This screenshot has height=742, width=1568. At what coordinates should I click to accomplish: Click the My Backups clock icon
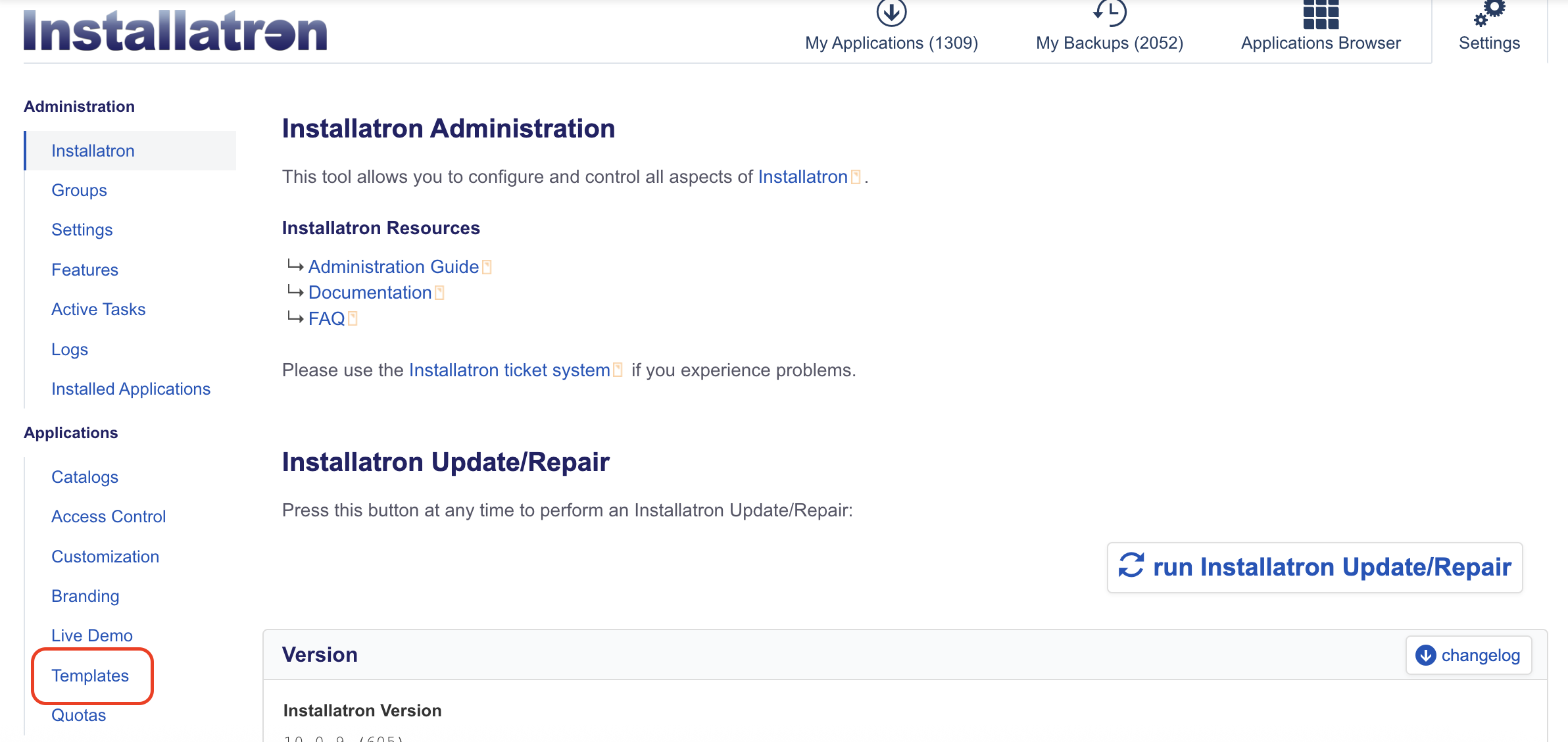point(1110,12)
